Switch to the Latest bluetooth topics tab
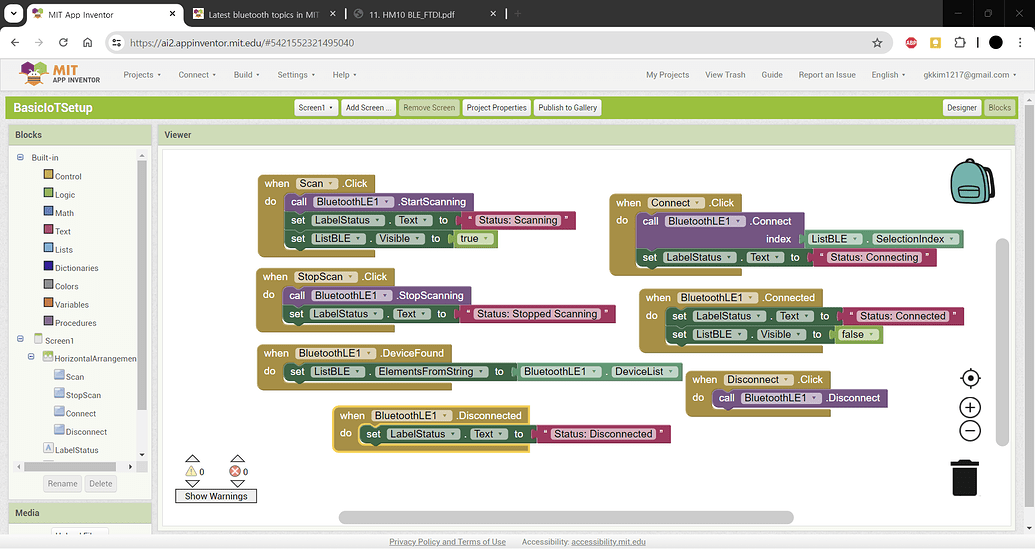The height and width of the screenshot is (549, 1035). click(x=264, y=14)
